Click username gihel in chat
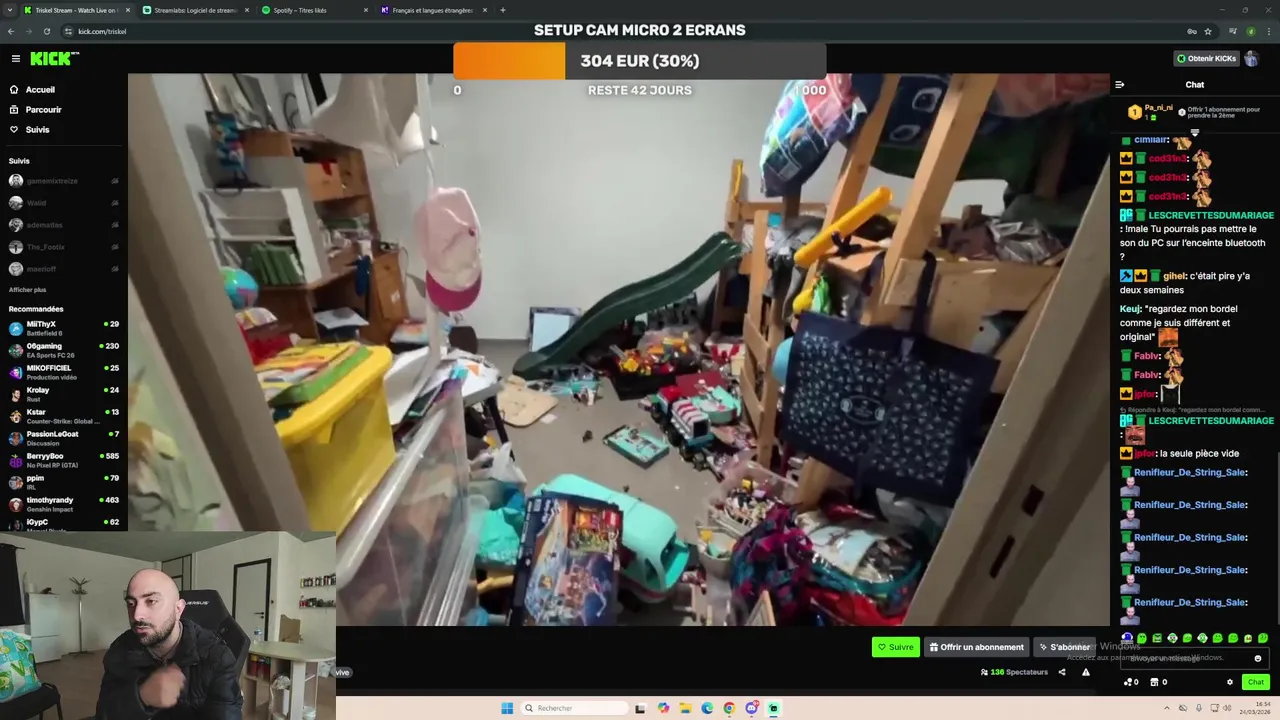This screenshot has width=1280, height=720. point(1174,276)
